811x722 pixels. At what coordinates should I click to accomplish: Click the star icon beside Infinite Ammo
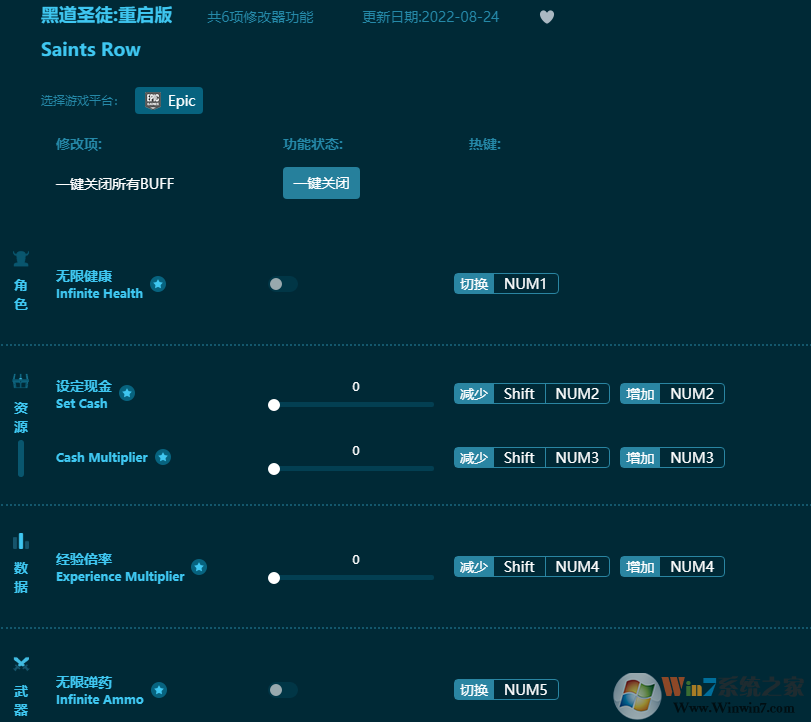pyautogui.click(x=158, y=689)
